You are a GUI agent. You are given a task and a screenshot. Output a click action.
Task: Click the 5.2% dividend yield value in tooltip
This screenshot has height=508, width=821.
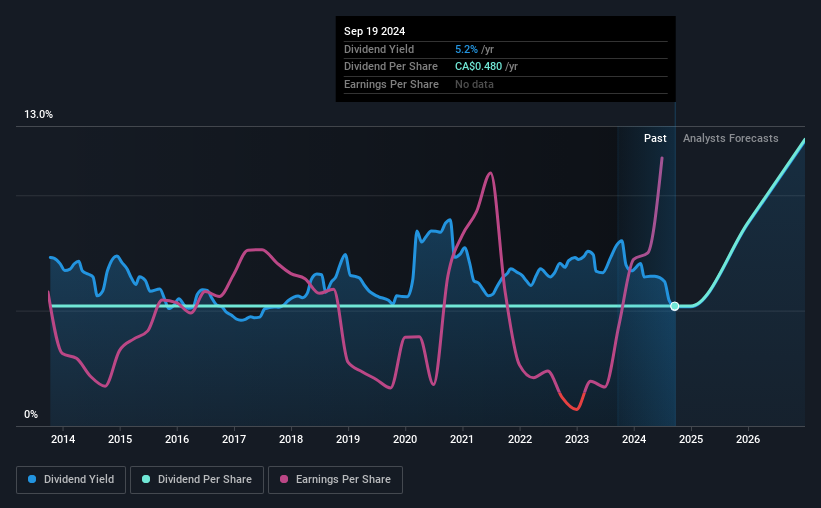(466, 49)
